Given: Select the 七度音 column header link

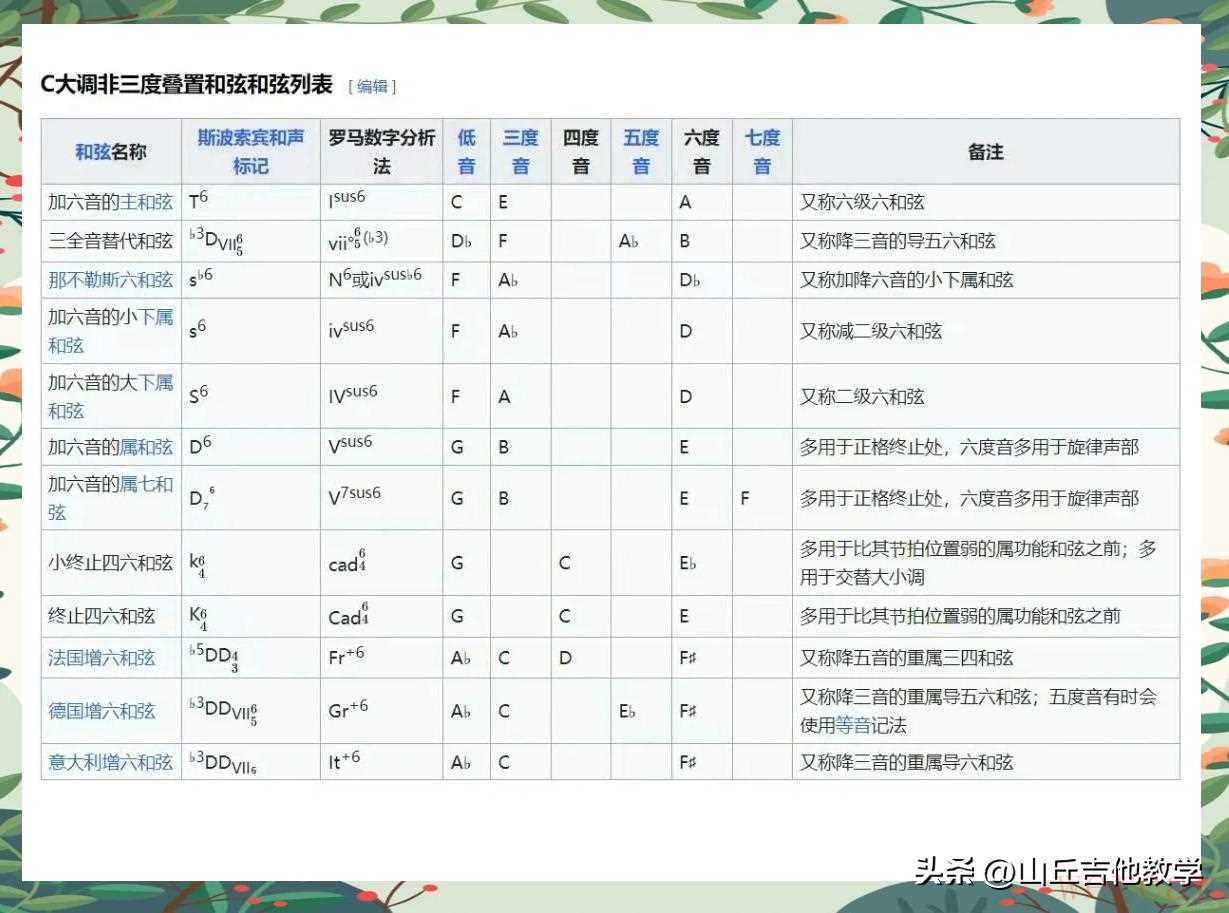Looking at the screenshot, I should pyautogui.click(x=762, y=151).
